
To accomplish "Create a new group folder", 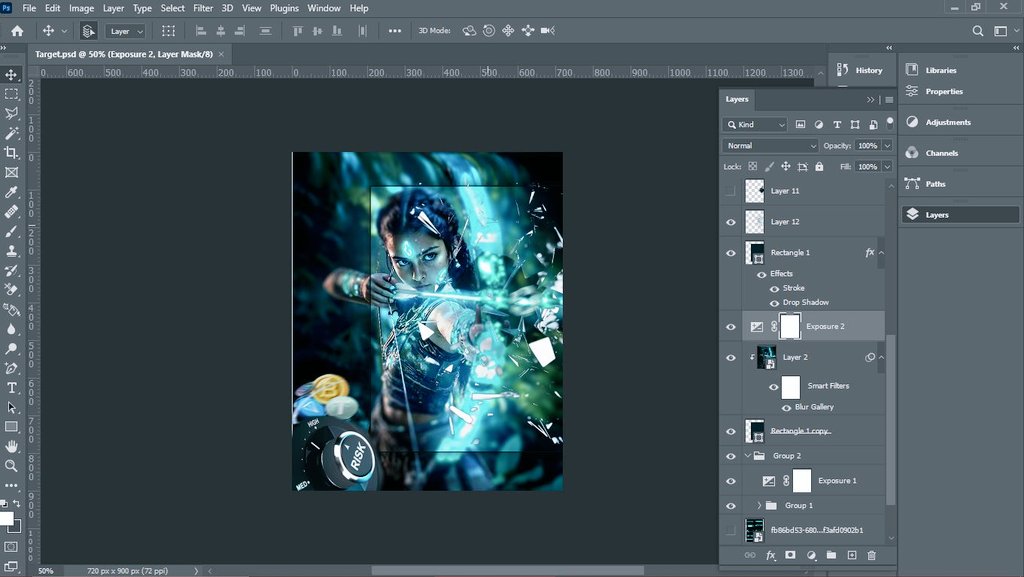I will [x=832, y=555].
